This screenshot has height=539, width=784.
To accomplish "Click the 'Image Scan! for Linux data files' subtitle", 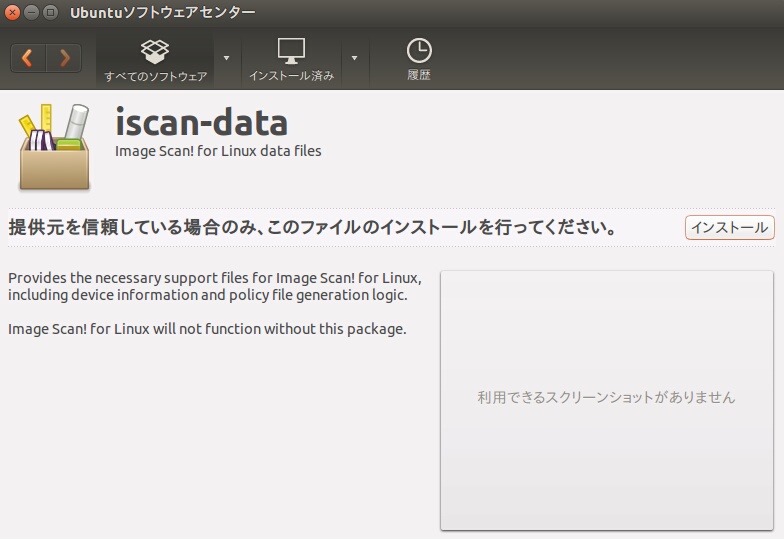I will (x=218, y=151).
